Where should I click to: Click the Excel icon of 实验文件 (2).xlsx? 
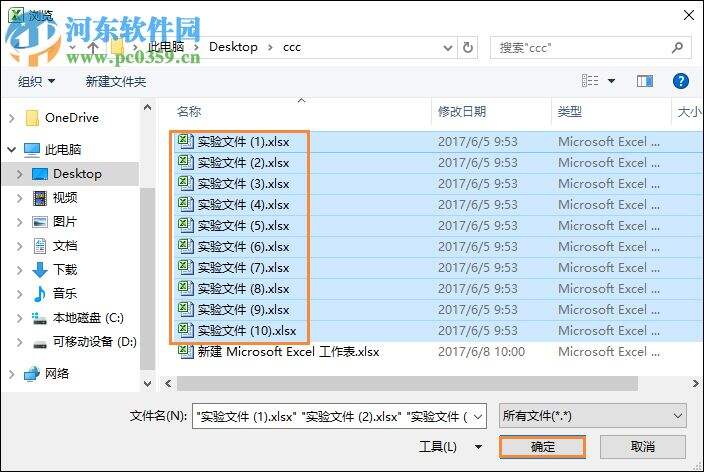[x=185, y=162]
